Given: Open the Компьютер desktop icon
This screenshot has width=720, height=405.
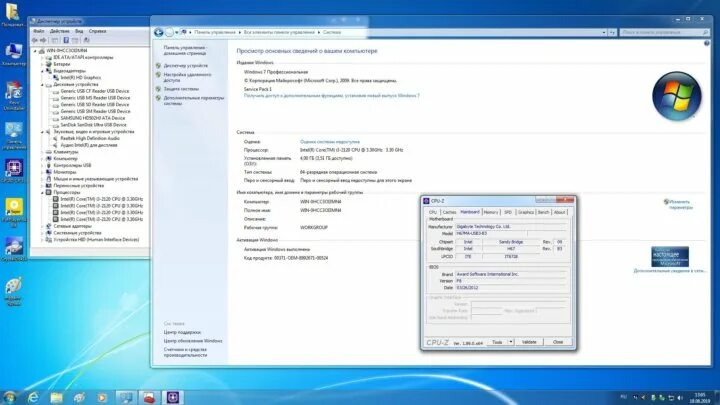Looking at the screenshot, I should coord(14,54).
